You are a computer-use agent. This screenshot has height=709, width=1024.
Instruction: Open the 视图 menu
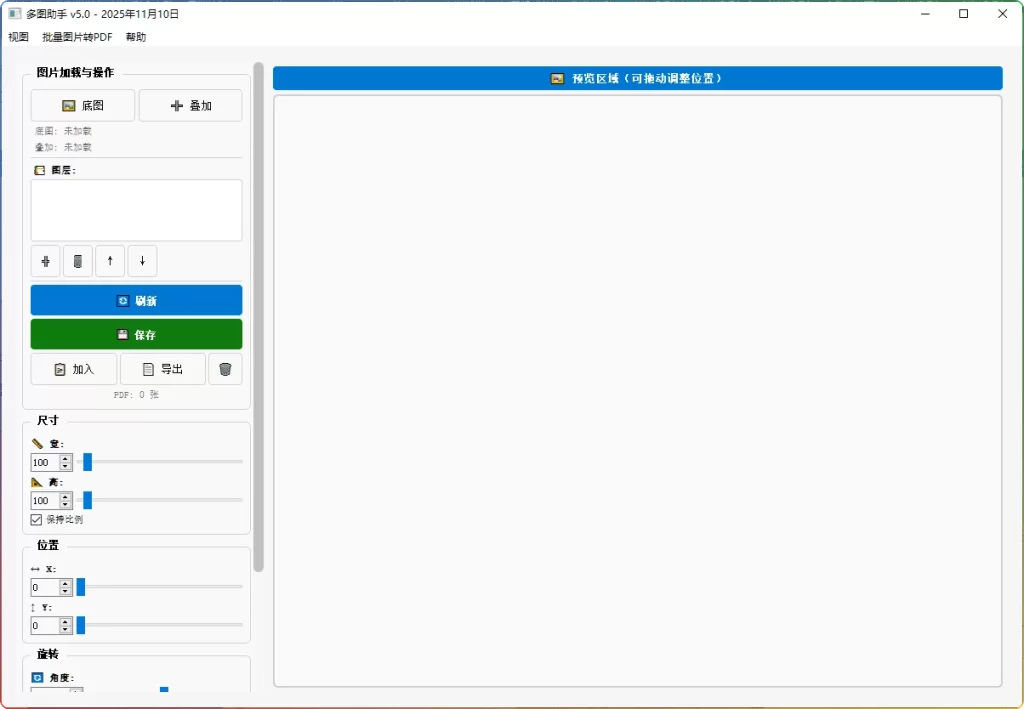click(x=18, y=36)
